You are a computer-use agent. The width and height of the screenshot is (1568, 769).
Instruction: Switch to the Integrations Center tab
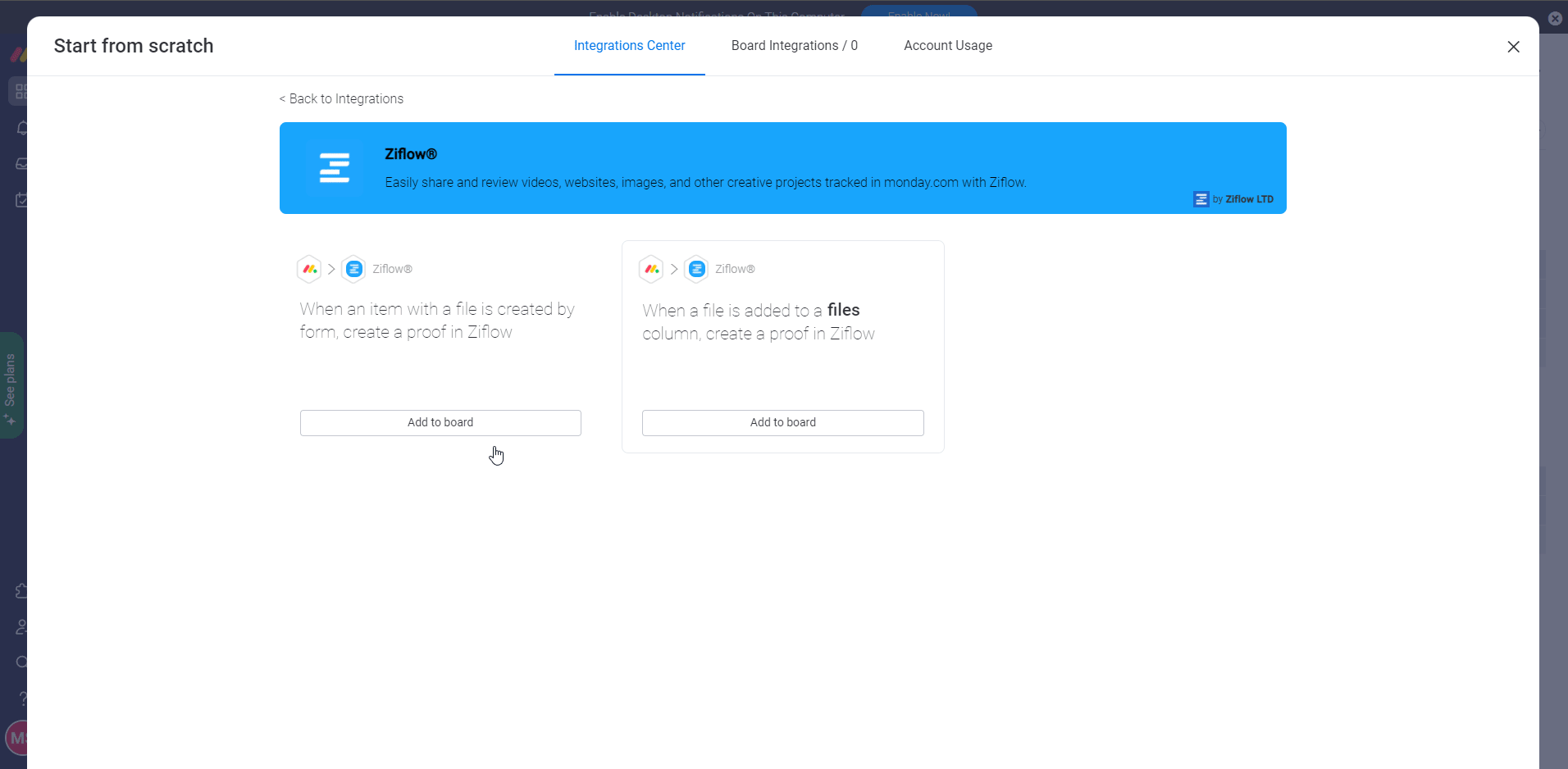629,46
